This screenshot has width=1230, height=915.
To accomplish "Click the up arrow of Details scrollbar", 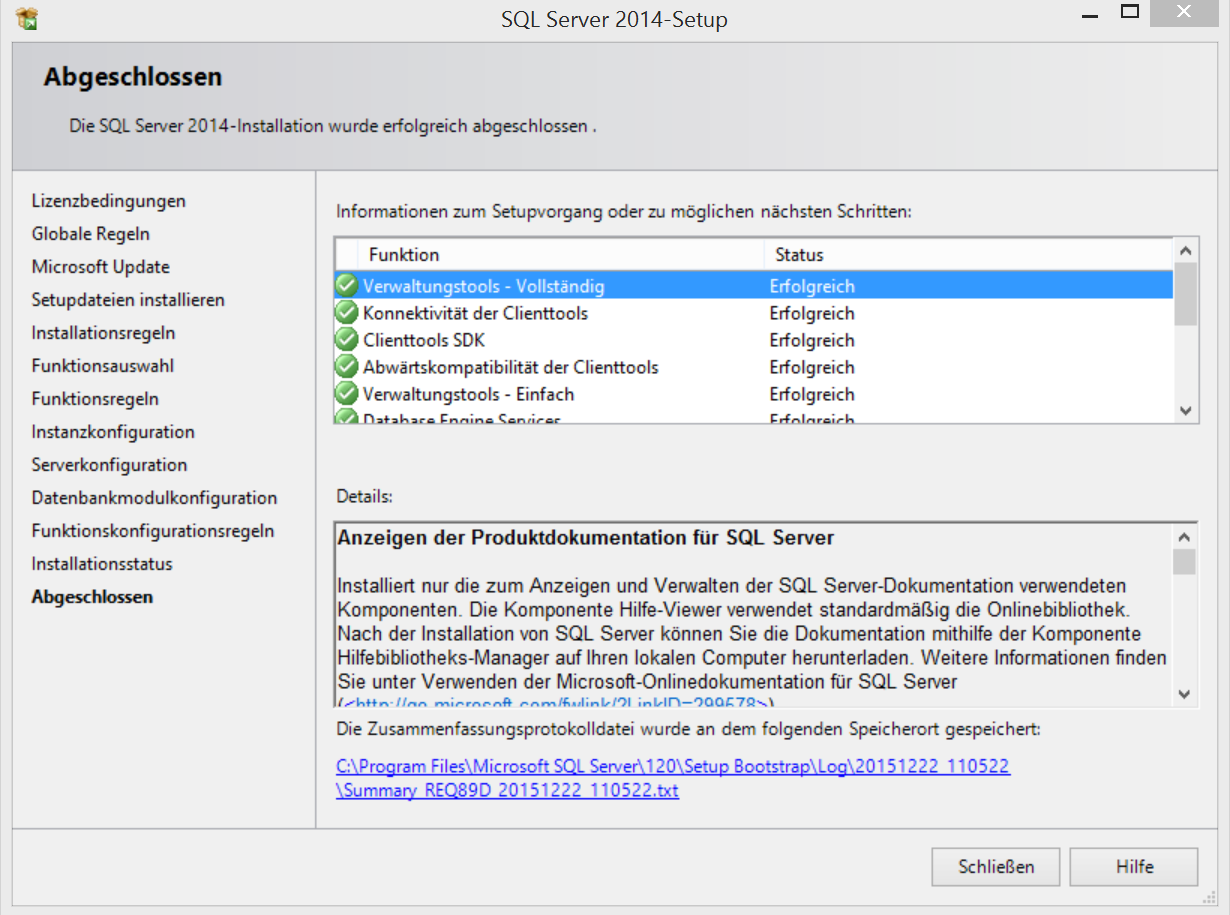I will (1184, 536).
